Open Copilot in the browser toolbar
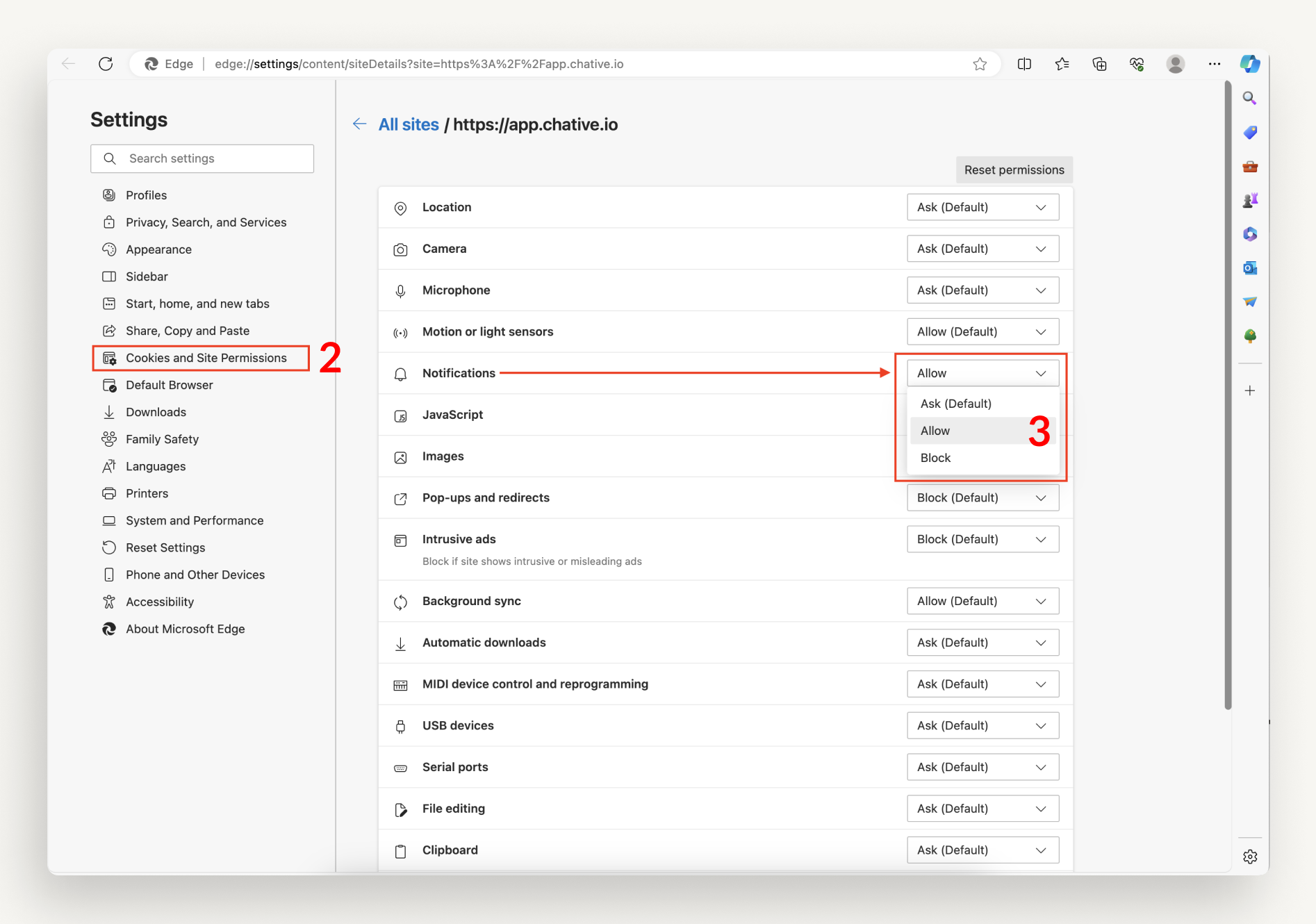 (x=1249, y=64)
